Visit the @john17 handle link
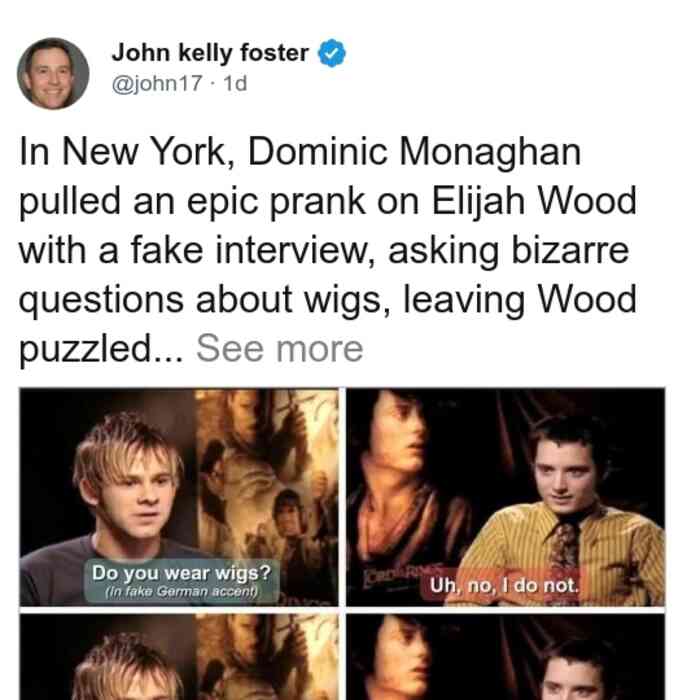The width and height of the screenshot is (700, 700). coord(157,83)
